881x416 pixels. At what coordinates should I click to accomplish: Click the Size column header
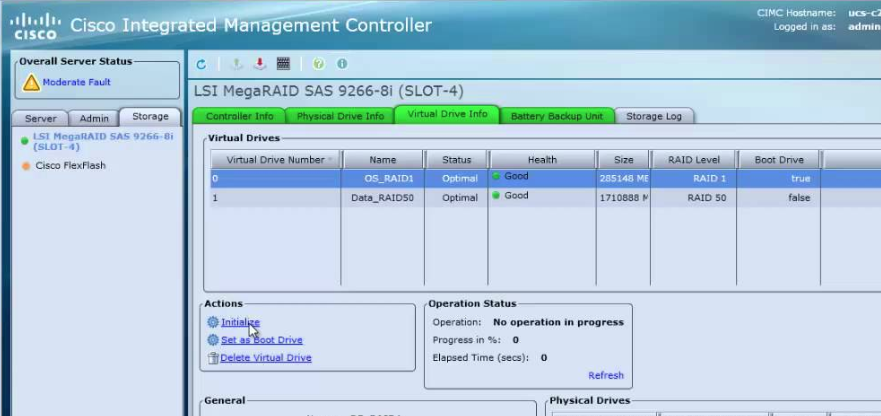(x=623, y=160)
